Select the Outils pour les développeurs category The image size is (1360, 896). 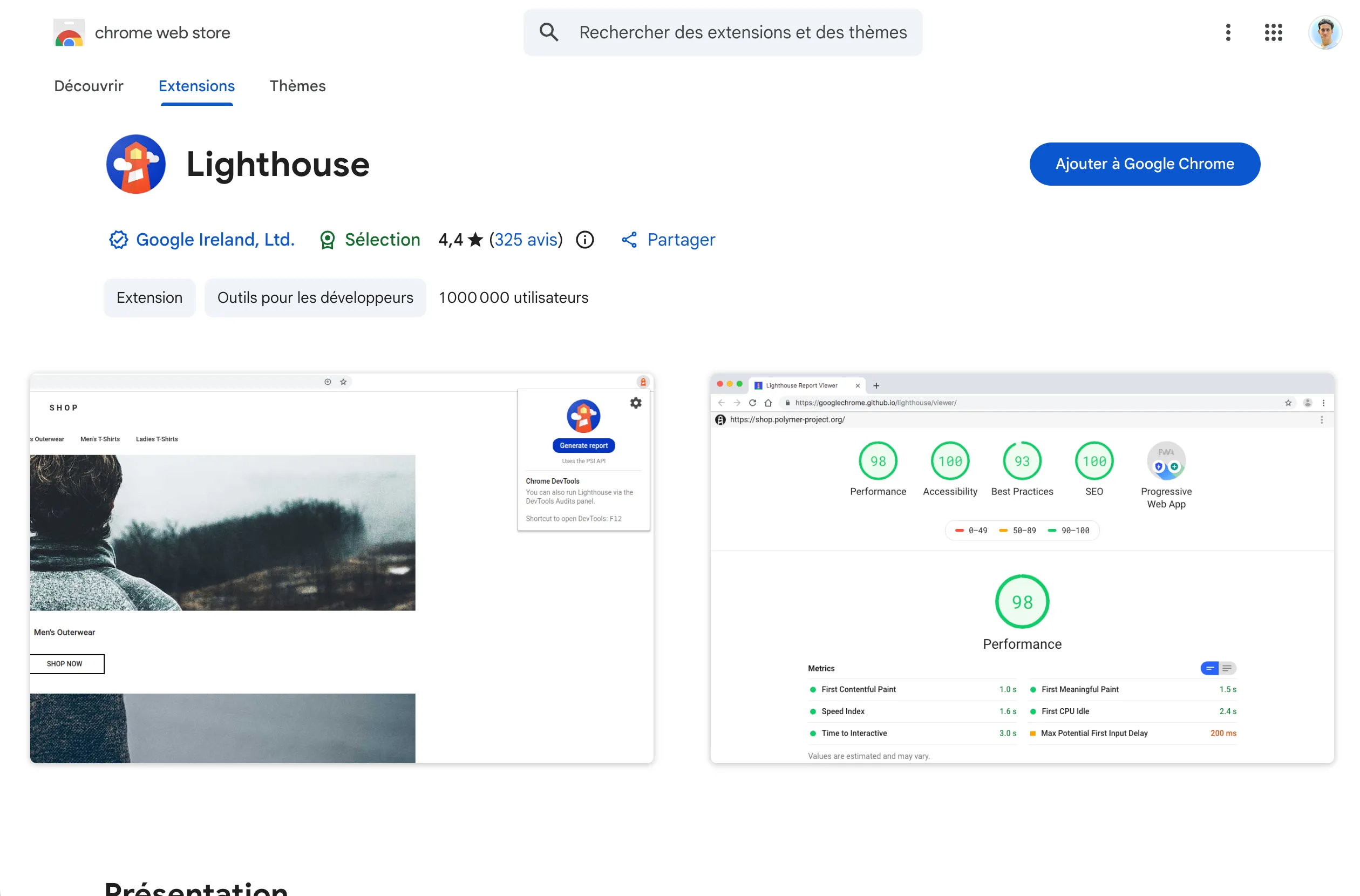click(315, 297)
